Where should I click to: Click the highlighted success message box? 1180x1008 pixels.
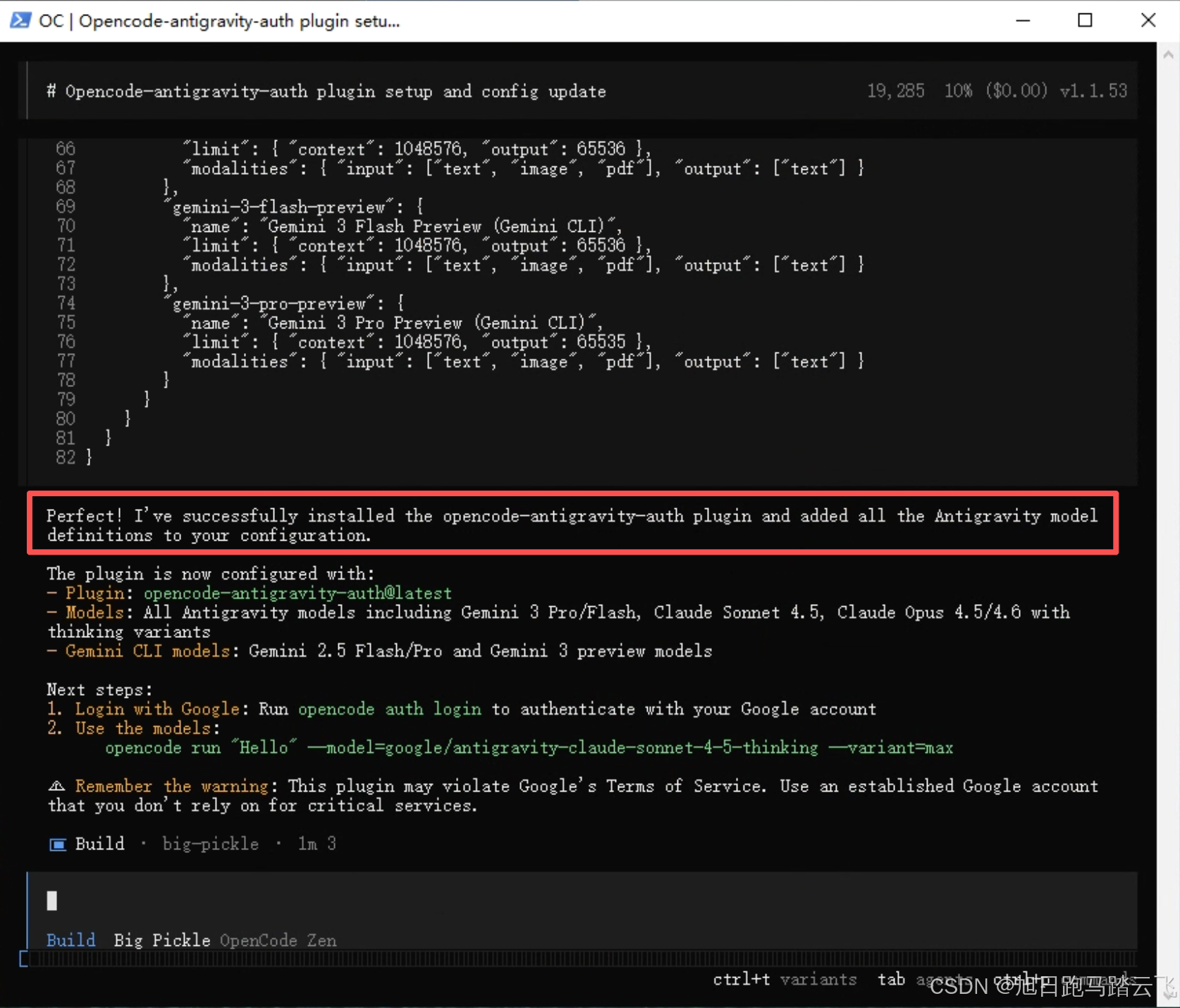571,524
